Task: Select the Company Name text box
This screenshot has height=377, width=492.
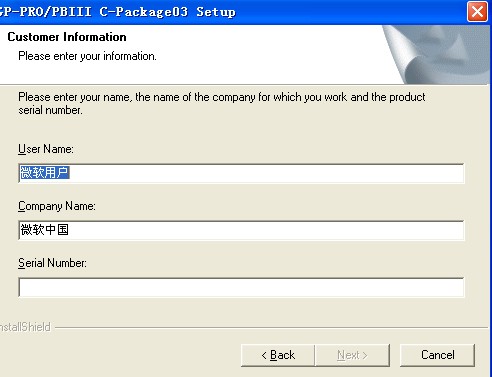Action: coord(241,230)
